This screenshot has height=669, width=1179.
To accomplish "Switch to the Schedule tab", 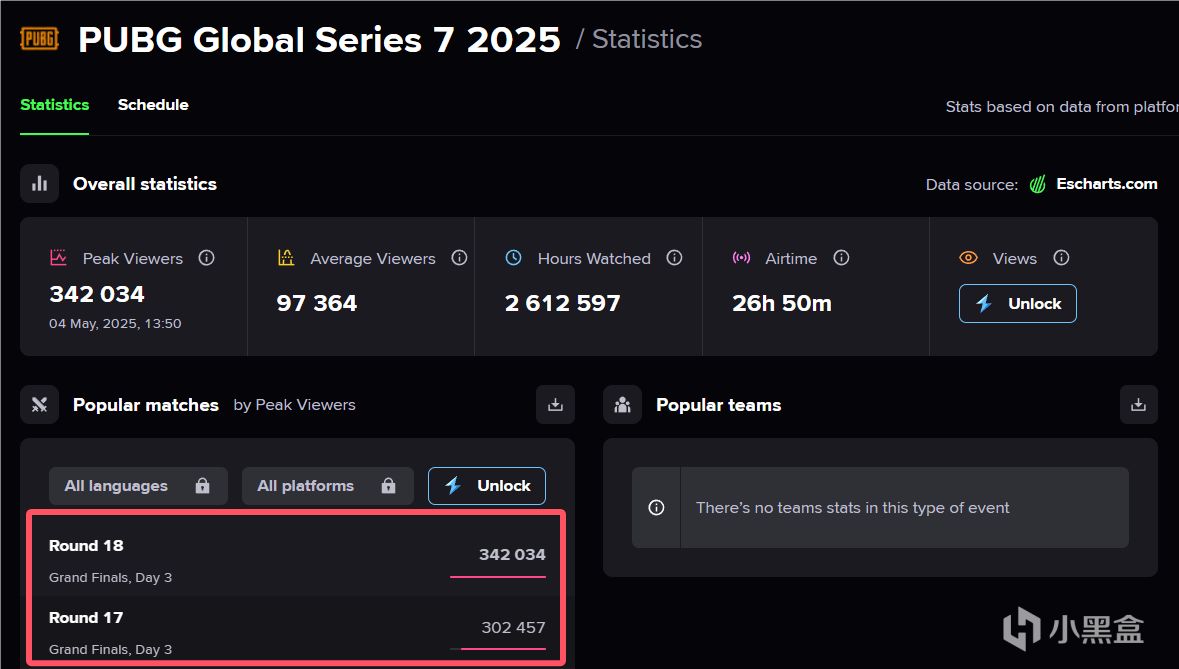I will (x=153, y=104).
